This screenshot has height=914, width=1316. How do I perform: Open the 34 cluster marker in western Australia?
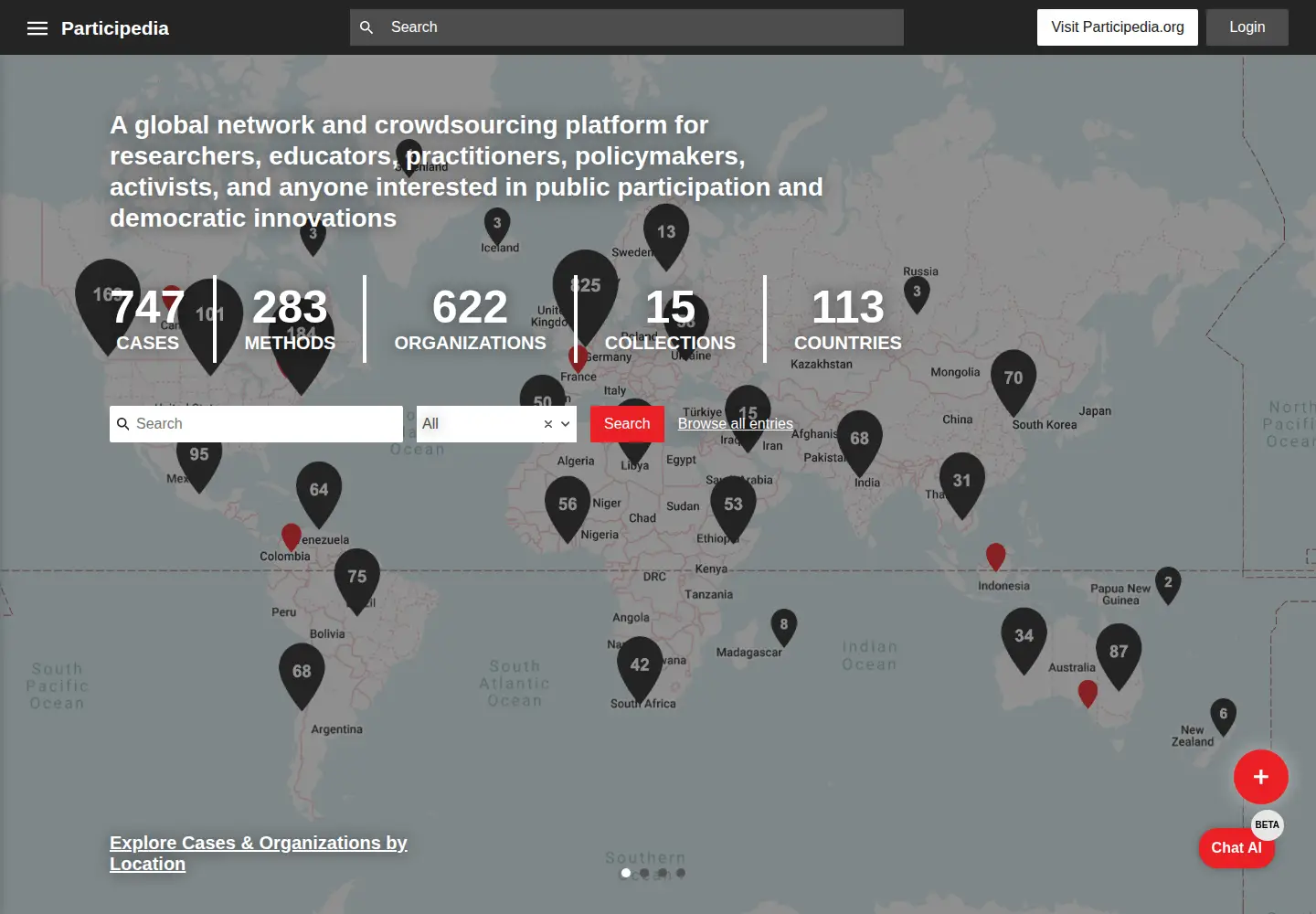(x=1024, y=640)
